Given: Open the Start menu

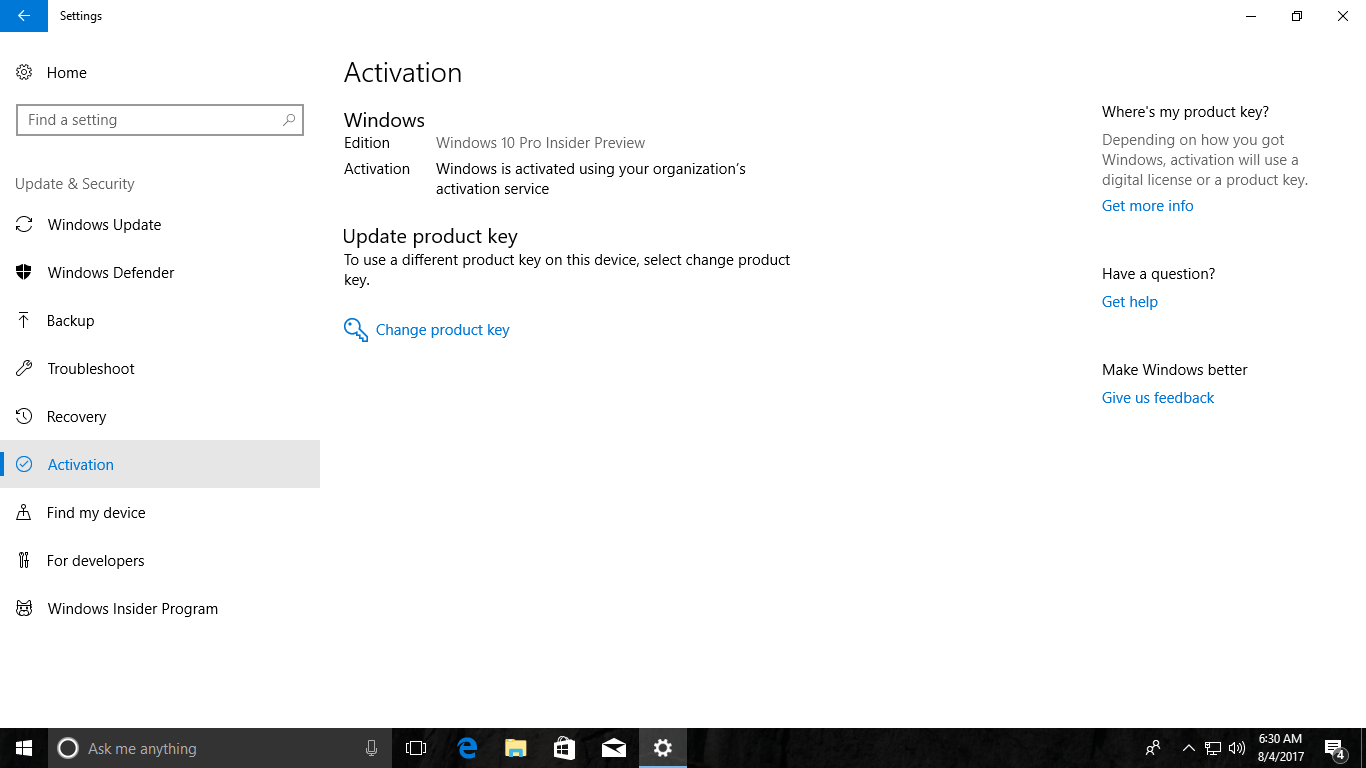Looking at the screenshot, I should (x=24, y=748).
